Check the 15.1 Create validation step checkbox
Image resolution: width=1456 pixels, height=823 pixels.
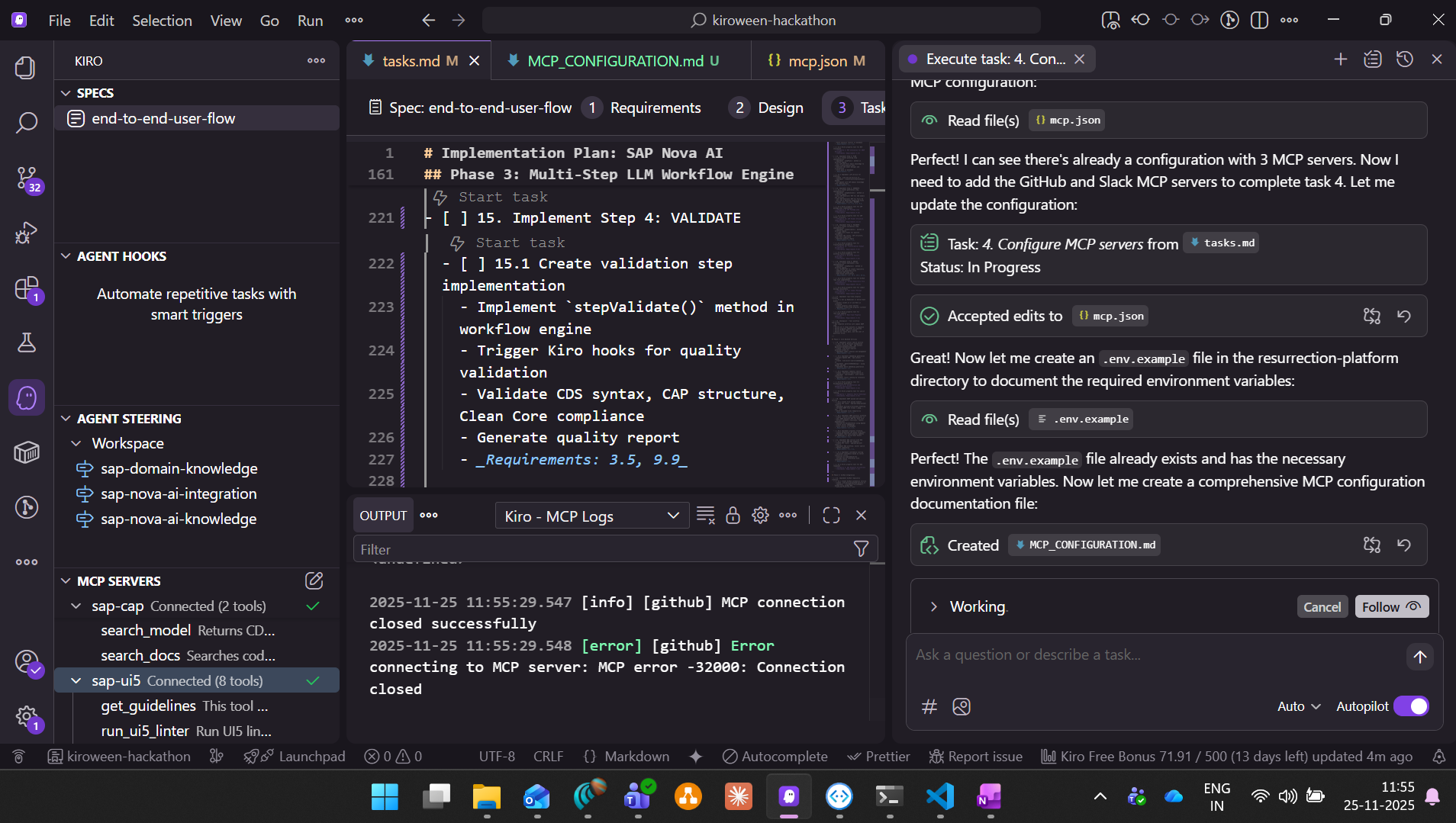[x=472, y=264]
